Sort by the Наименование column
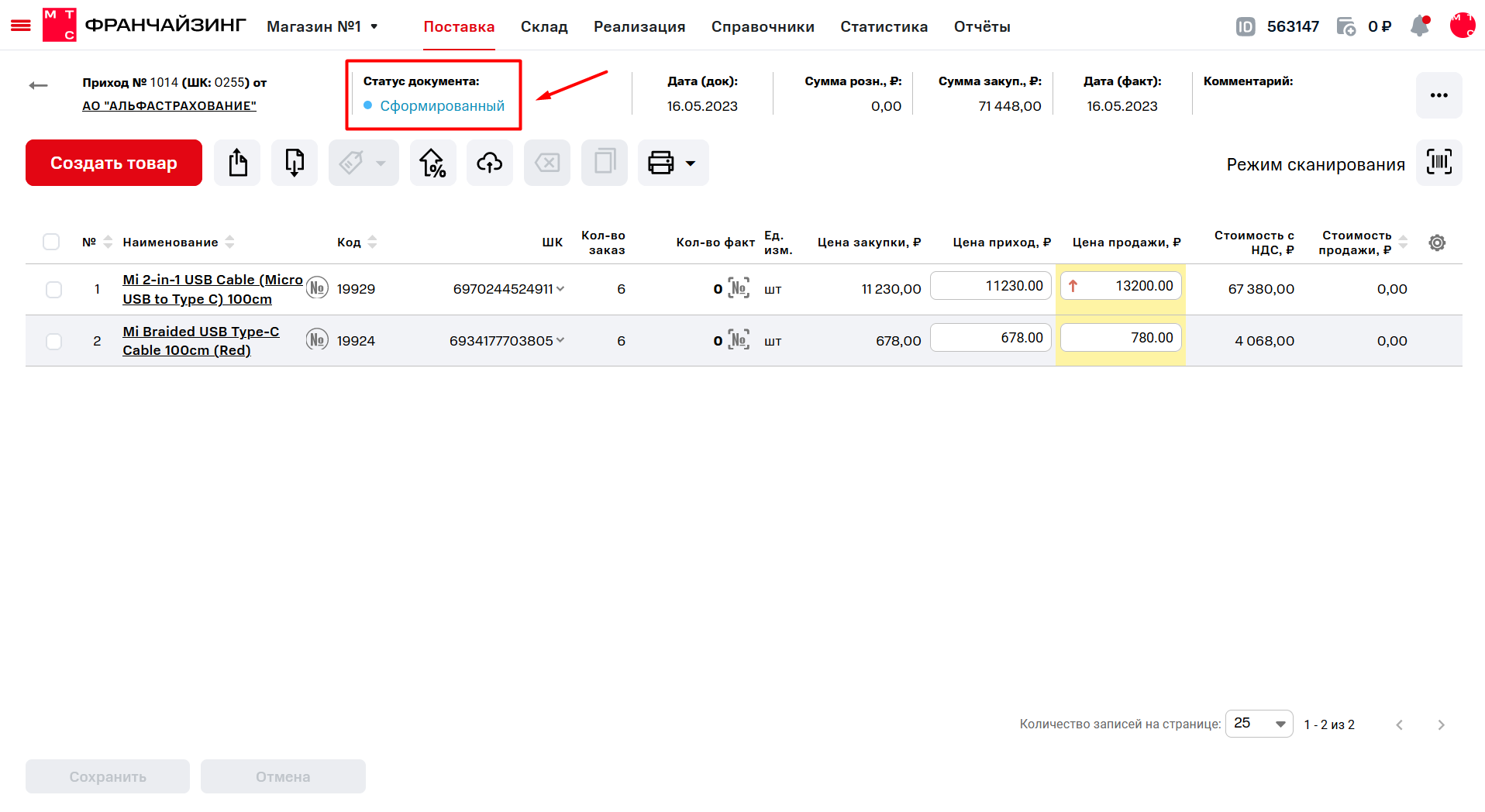Viewport: 1485px width, 812px height. tap(229, 242)
